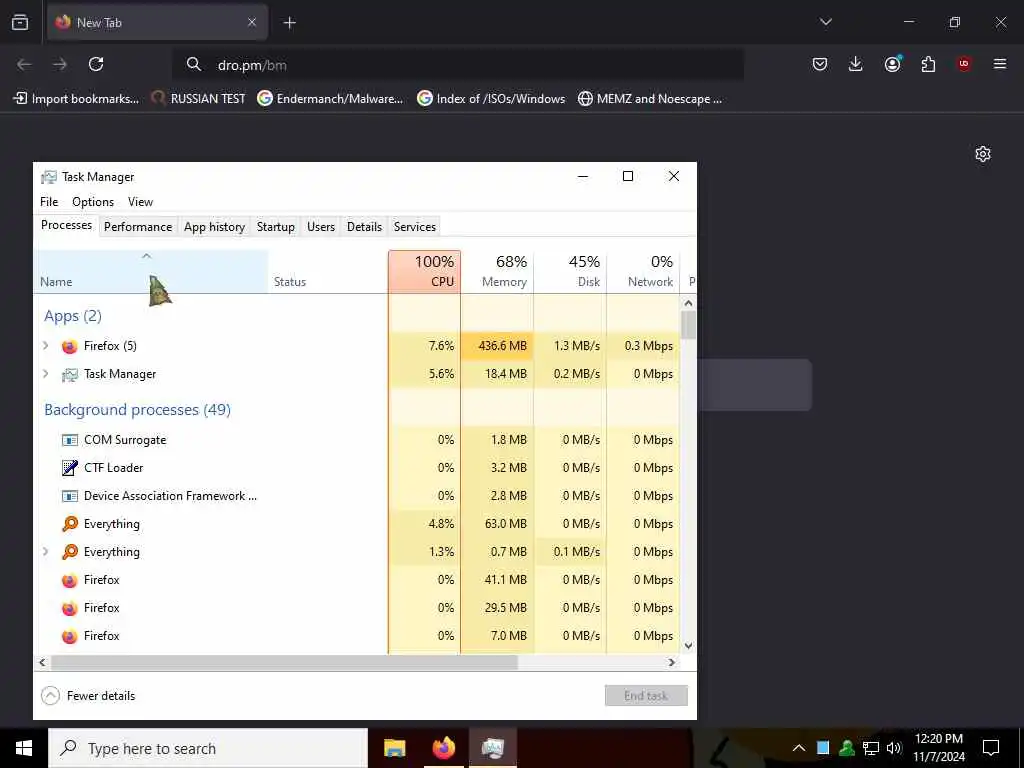Viewport: 1024px width, 768px height.
Task: Sort by Memory column header
Action: [x=497, y=272]
